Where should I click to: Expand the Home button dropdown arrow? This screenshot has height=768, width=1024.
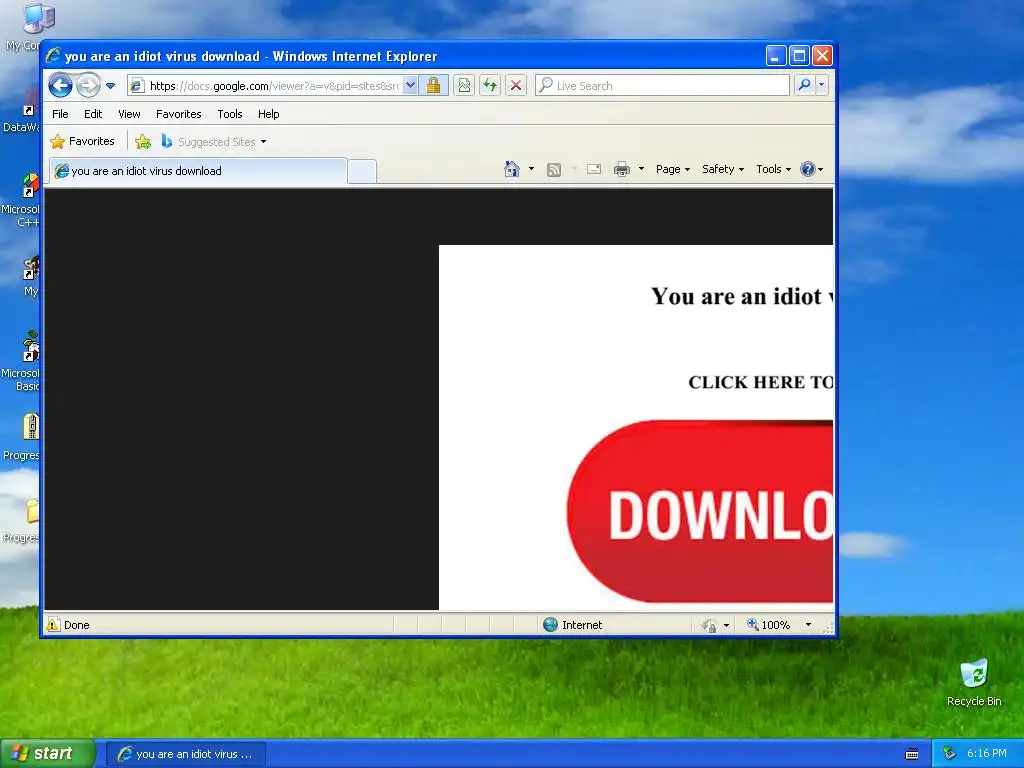(531, 169)
